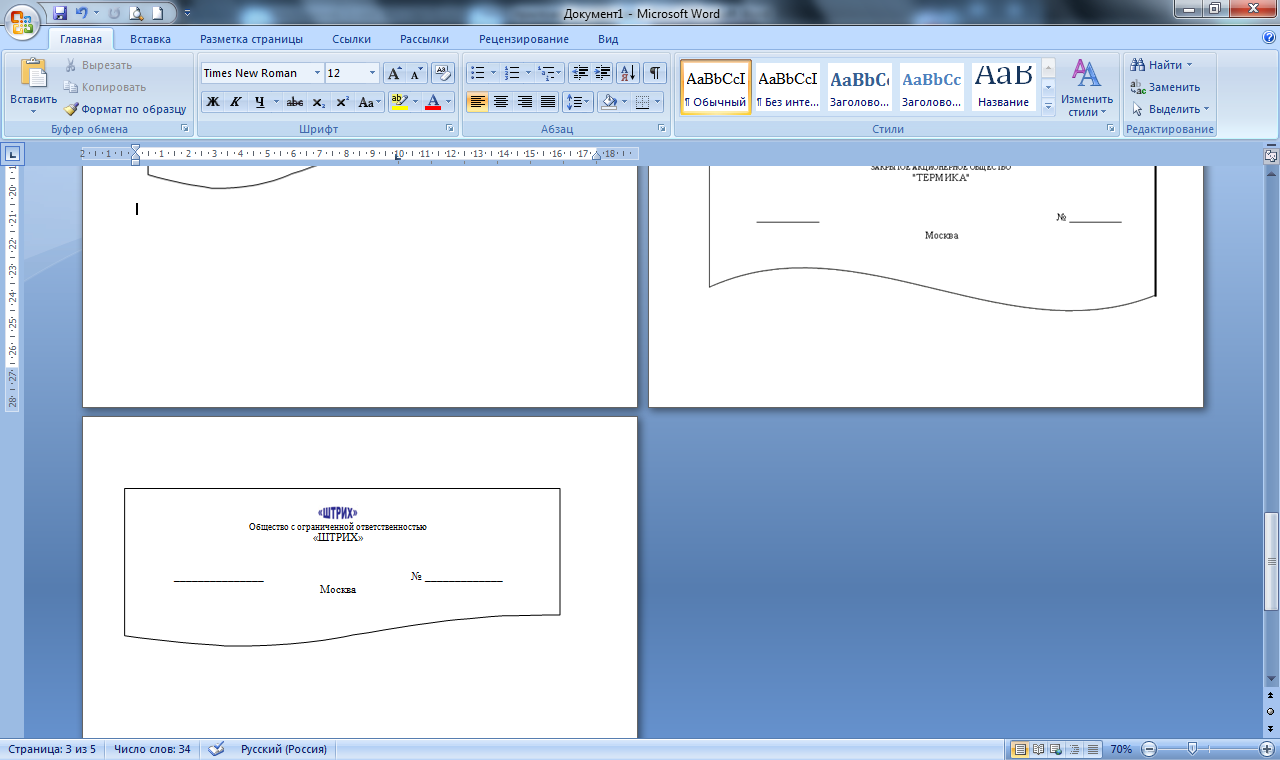This screenshot has width=1280, height=760.
Task: Apply the Название style
Action: pyautogui.click(x=1004, y=87)
